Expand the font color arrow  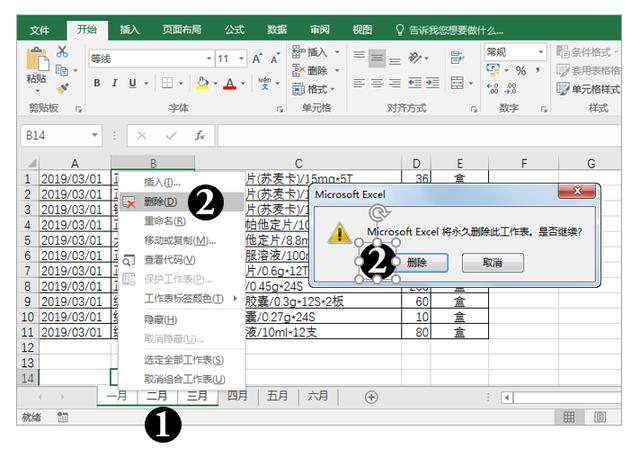(243, 83)
